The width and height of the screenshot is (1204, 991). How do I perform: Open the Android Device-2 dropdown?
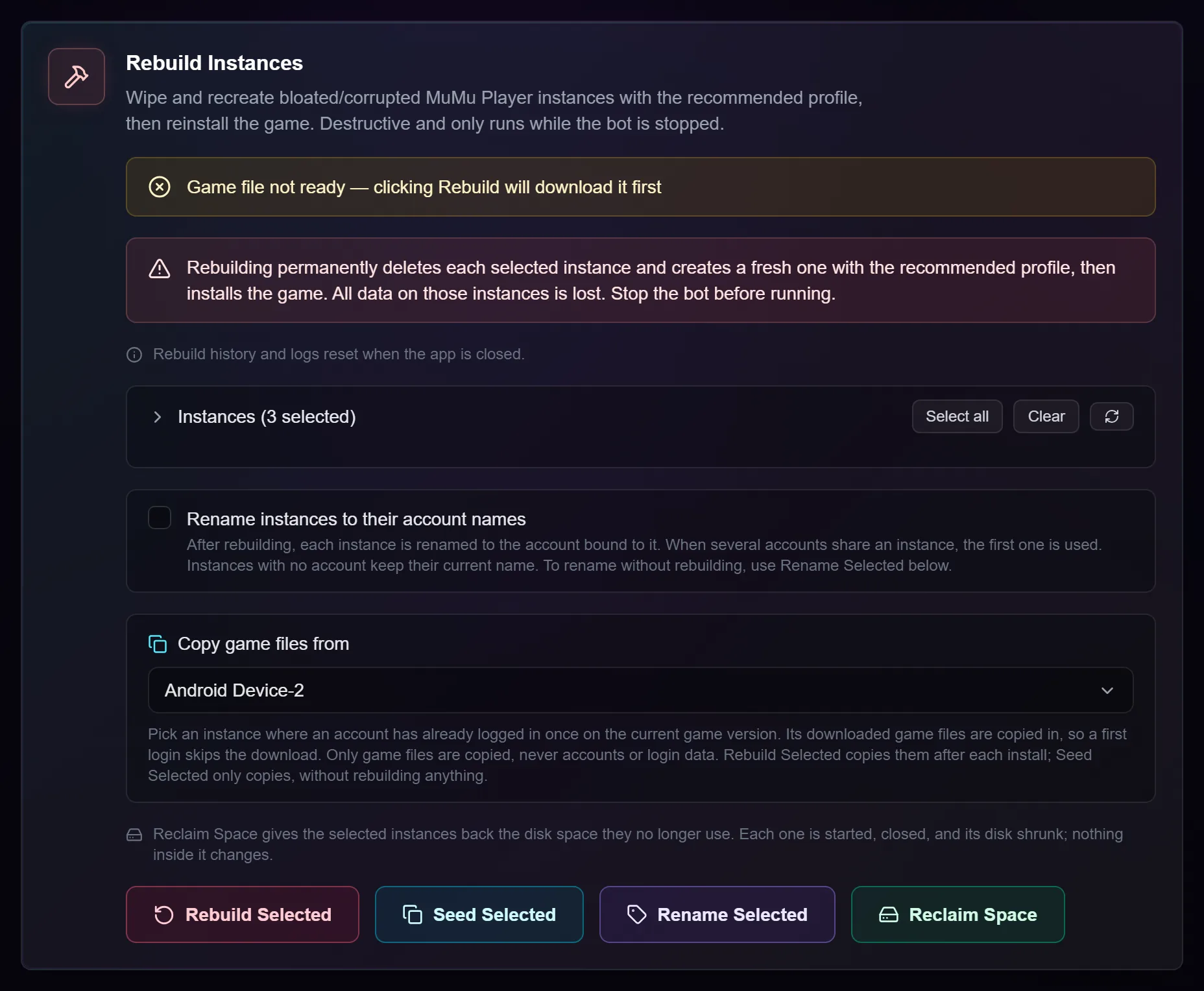(641, 690)
